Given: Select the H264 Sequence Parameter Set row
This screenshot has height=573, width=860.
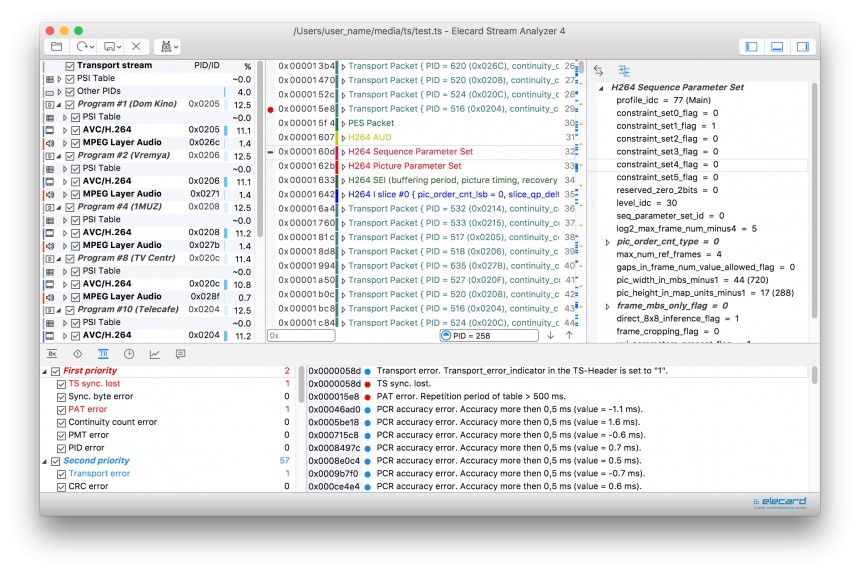Looking at the screenshot, I should (x=410, y=152).
